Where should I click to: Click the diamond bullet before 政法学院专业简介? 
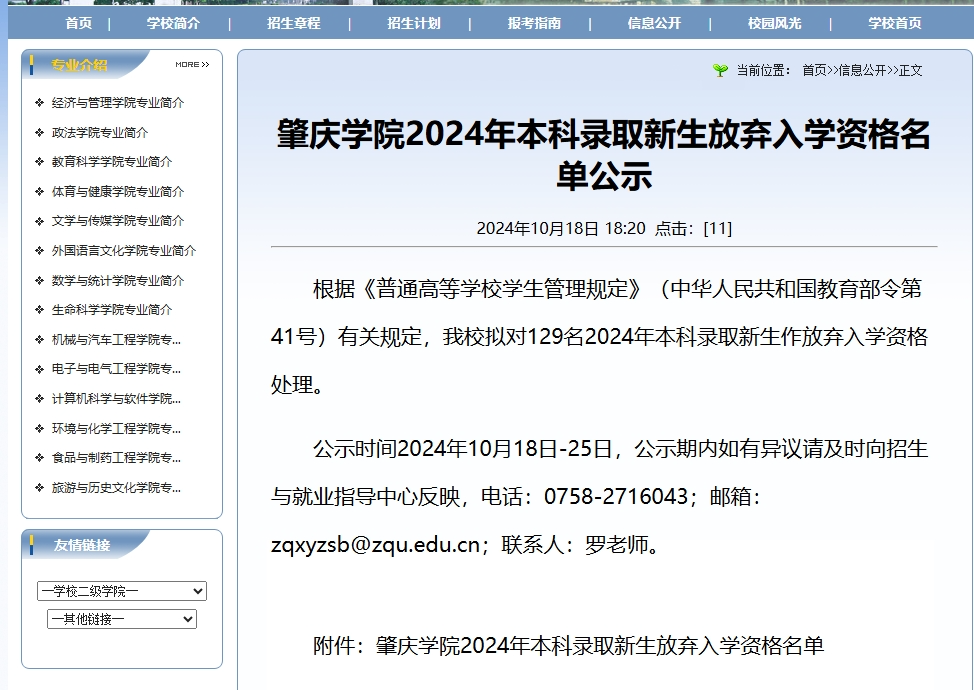coord(40,132)
